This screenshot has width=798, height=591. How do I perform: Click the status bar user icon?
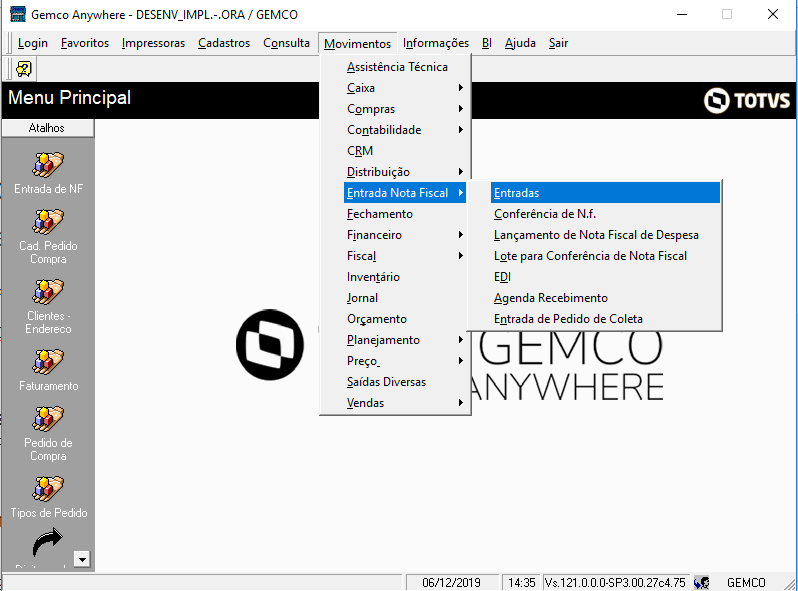pos(702,582)
